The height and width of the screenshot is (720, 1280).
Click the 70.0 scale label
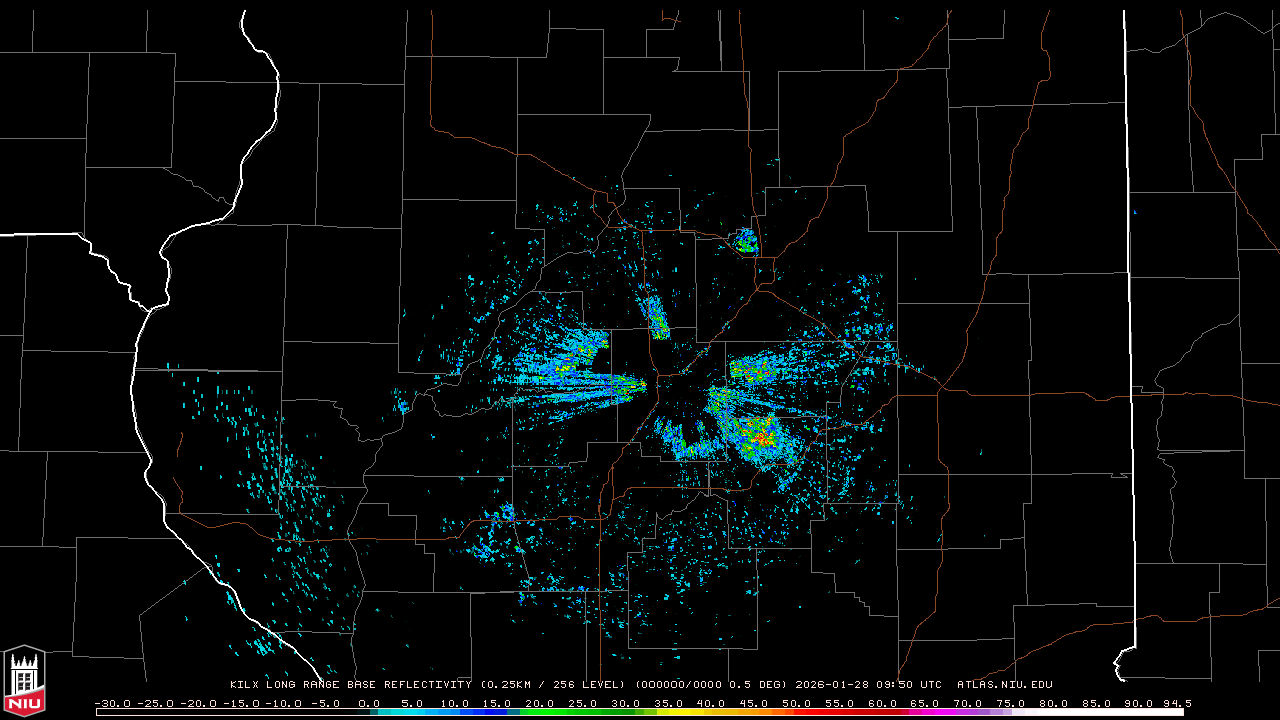click(970, 703)
